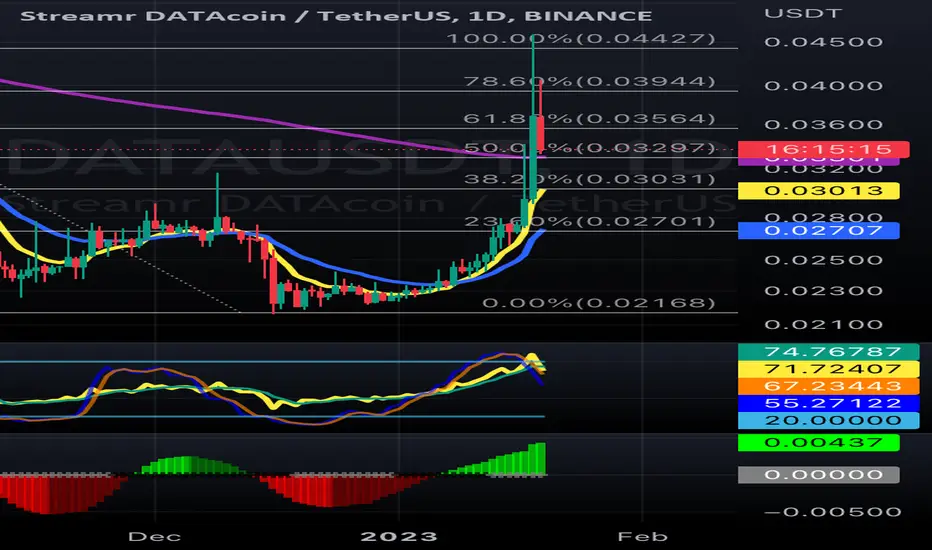Click the yellow price tag 0.03013
The image size is (932, 550).
coord(818,191)
